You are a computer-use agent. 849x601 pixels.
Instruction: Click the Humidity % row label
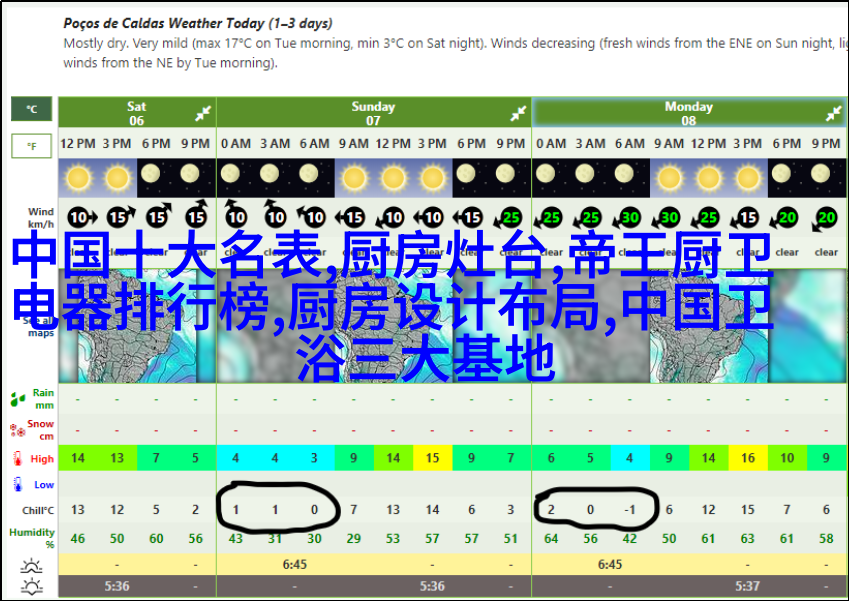point(32,538)
